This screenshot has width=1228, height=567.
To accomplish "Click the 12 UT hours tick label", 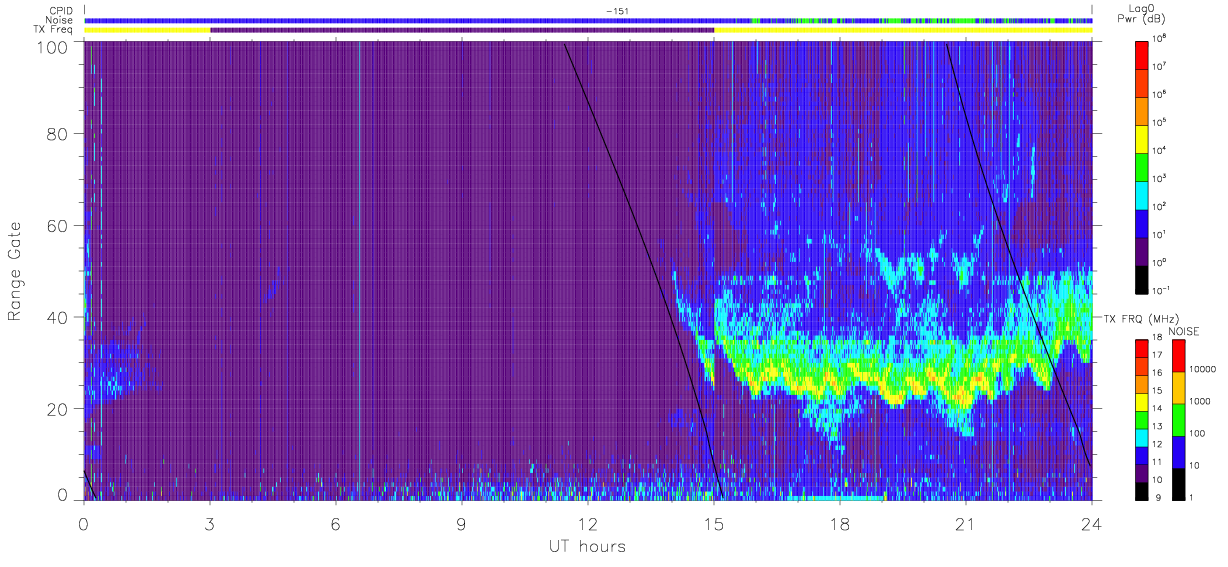I will (x=587, y=522).
